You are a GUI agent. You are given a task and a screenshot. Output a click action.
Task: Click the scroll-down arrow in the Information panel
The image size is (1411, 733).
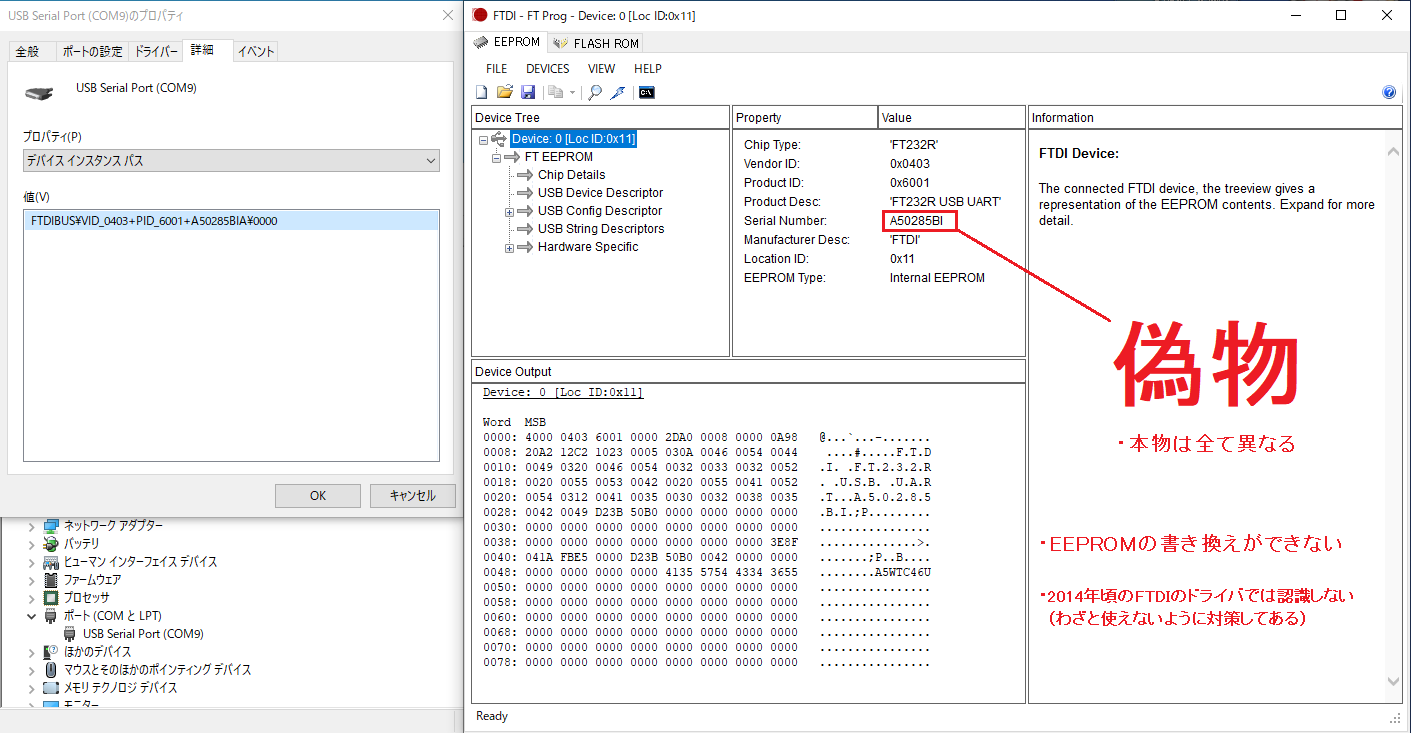click(1394, 681)
